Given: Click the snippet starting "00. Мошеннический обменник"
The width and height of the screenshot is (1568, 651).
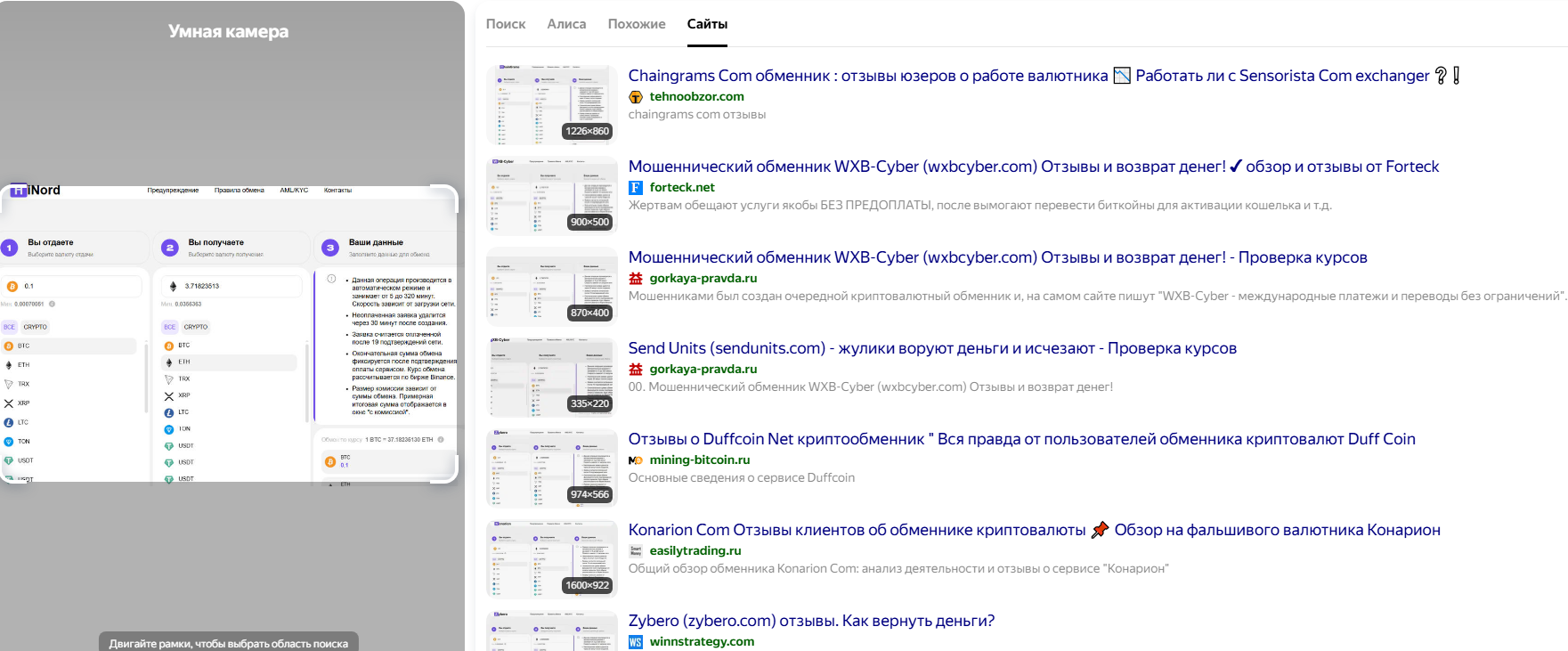Looking at the screenshot, I should point(871,387).
